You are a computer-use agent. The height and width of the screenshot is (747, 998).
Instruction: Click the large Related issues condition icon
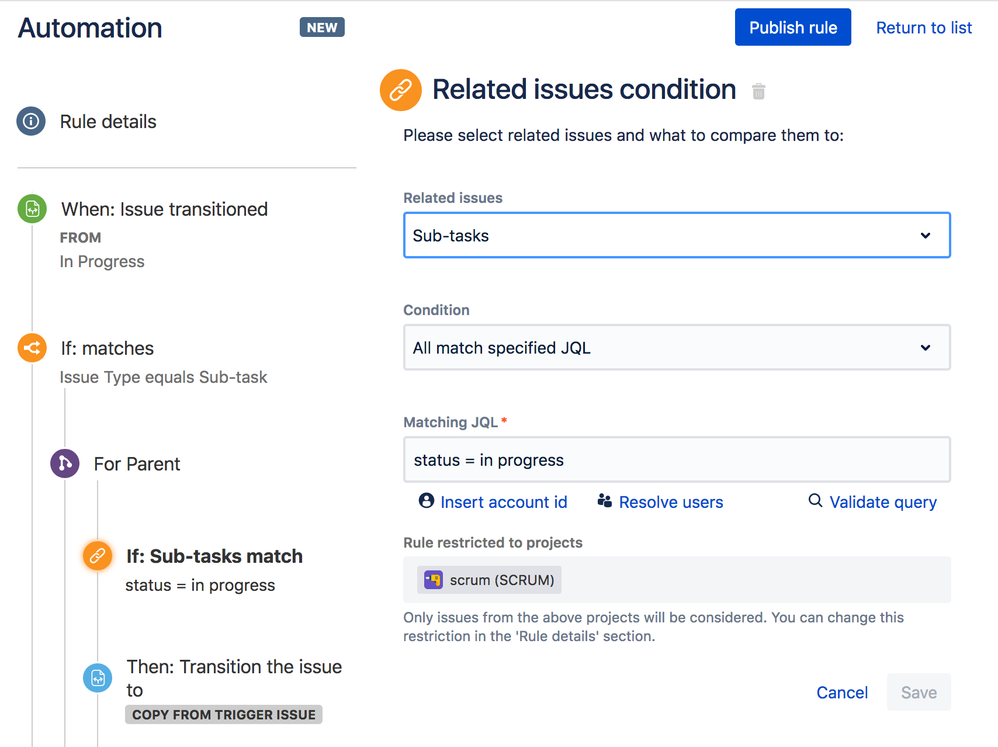tap(400, 90)
